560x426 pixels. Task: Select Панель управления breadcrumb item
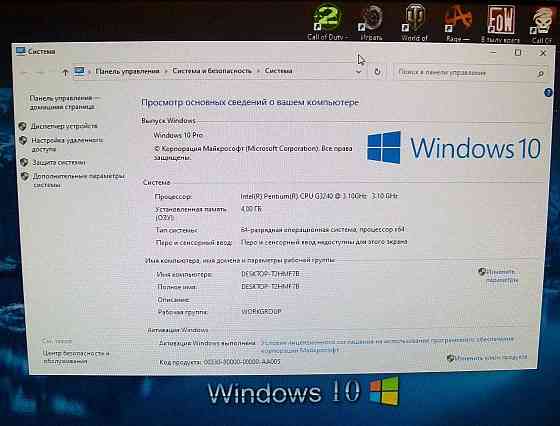128,71
